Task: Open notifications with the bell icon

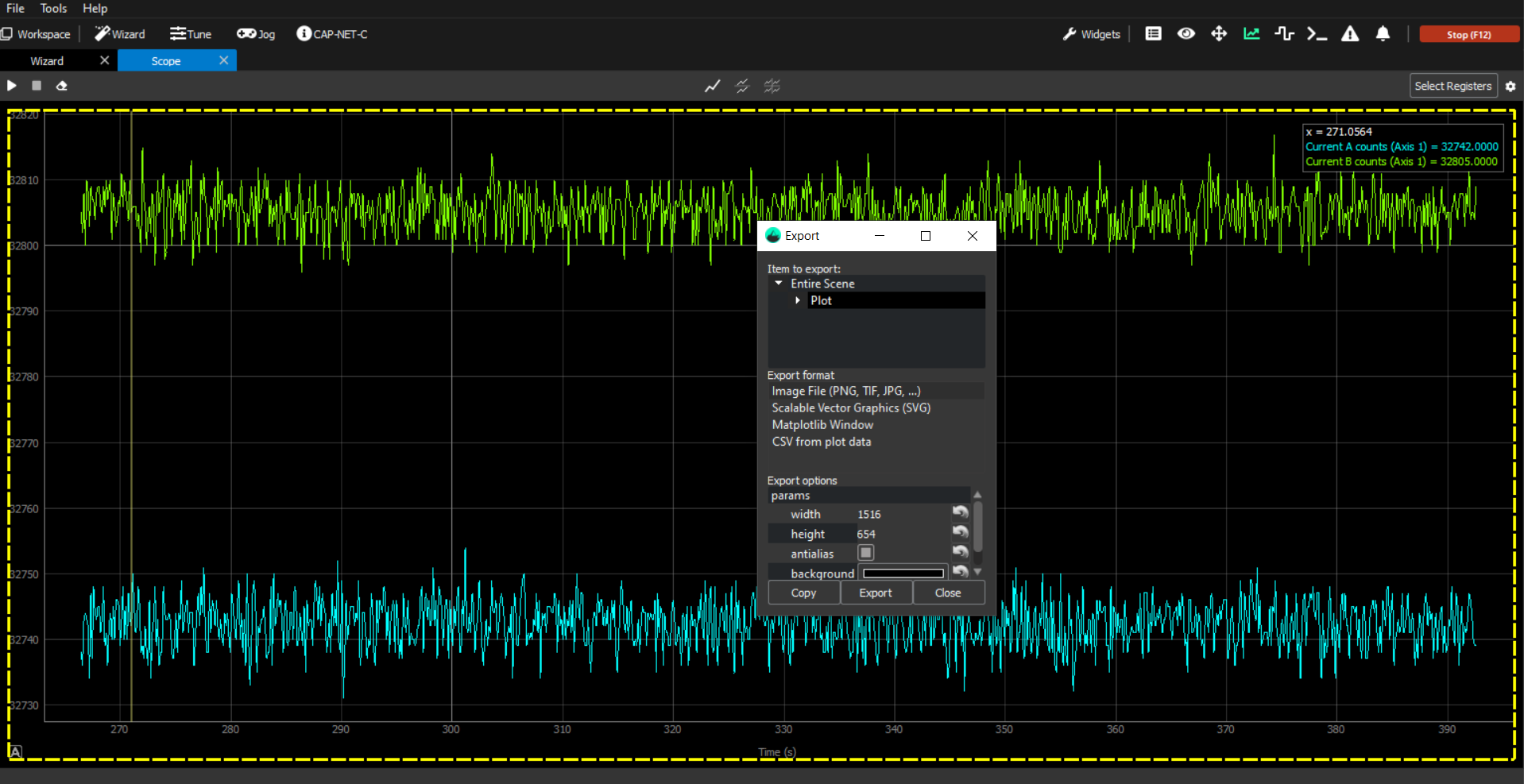Action: point(1383,34)
